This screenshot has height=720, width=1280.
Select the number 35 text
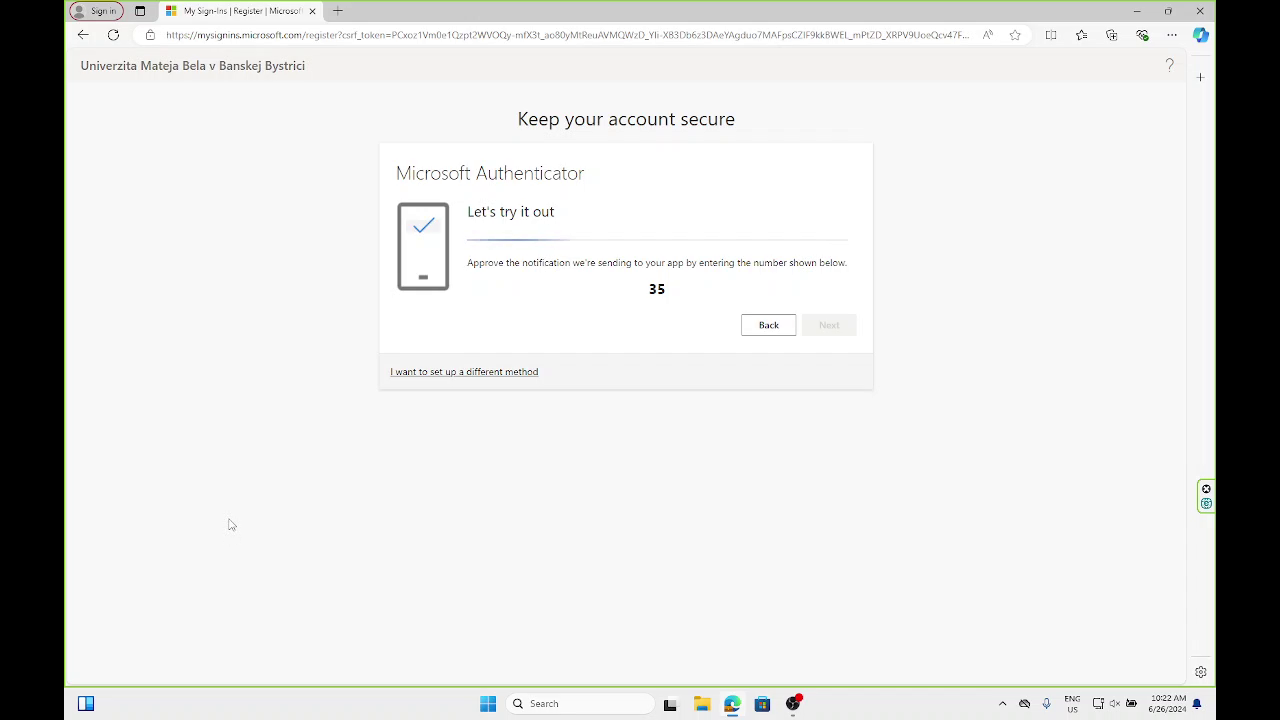(657, 289)
